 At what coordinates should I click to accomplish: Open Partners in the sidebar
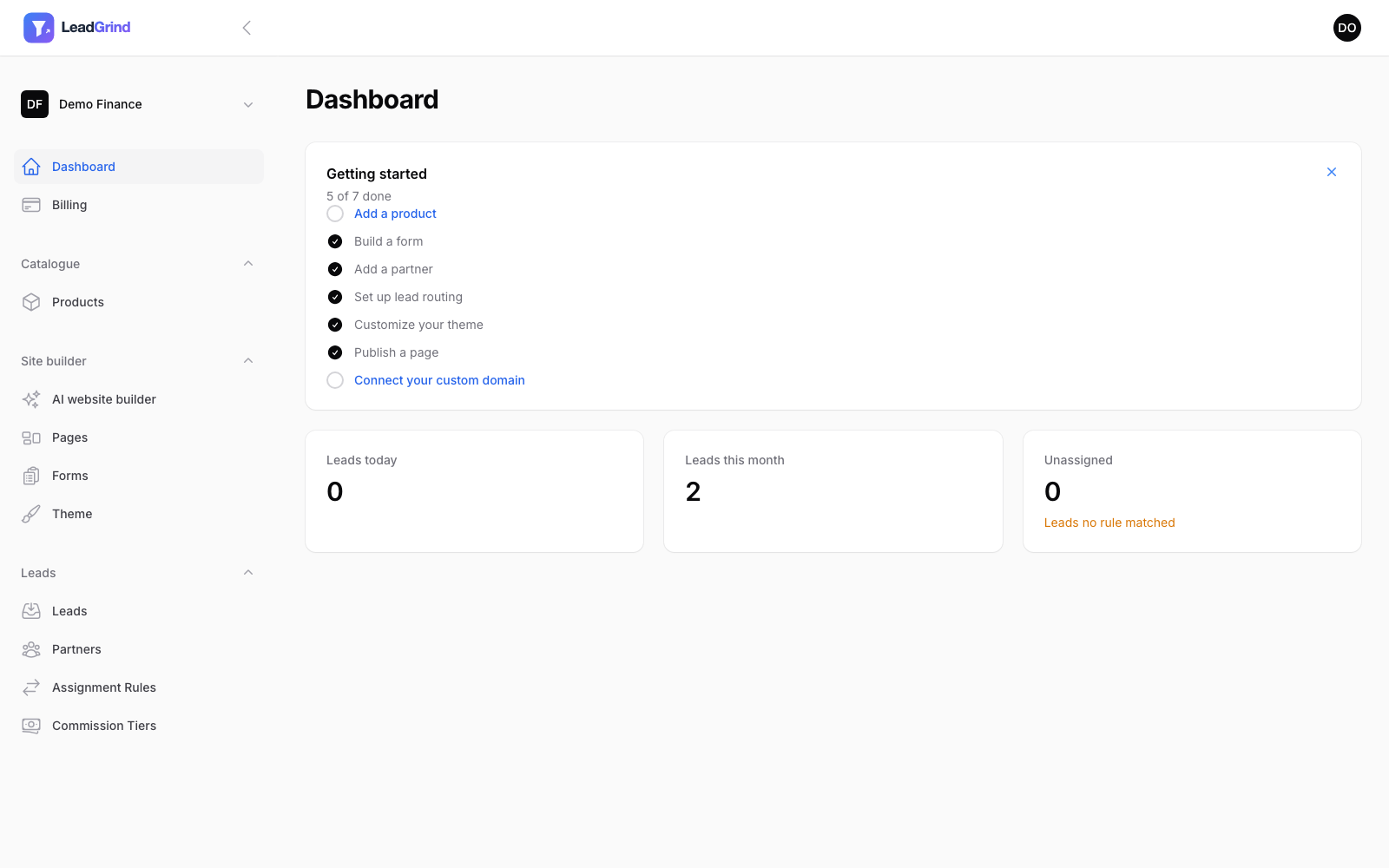[139, 649]
